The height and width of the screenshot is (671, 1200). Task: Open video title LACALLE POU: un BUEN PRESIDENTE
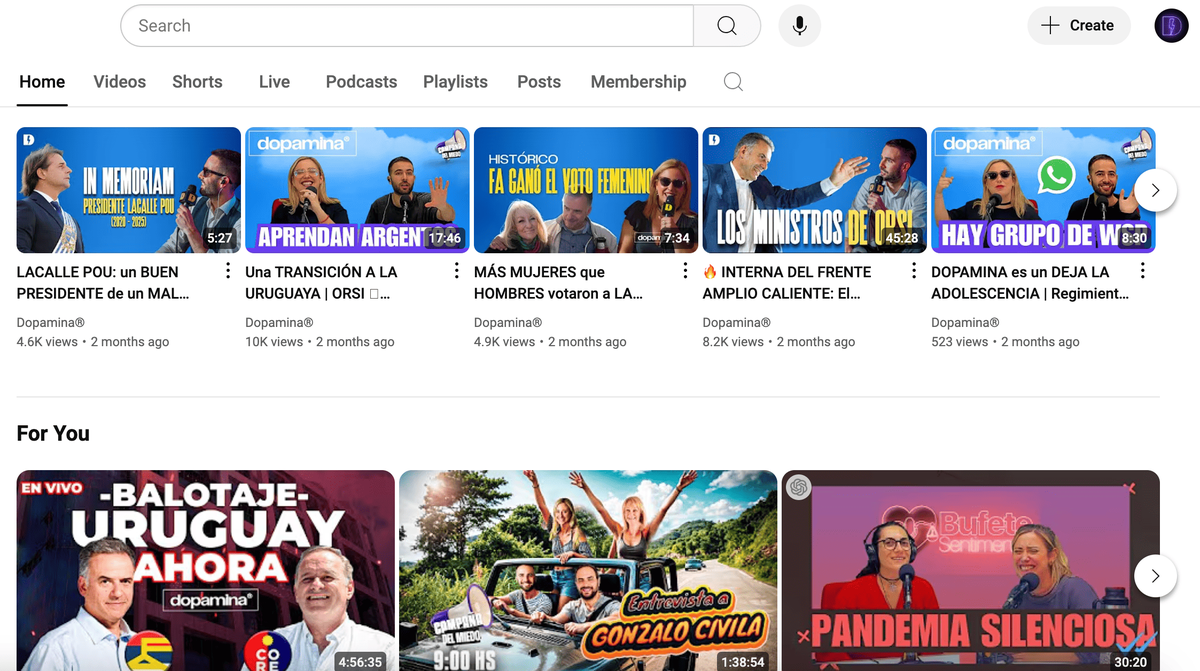(103, 282)
